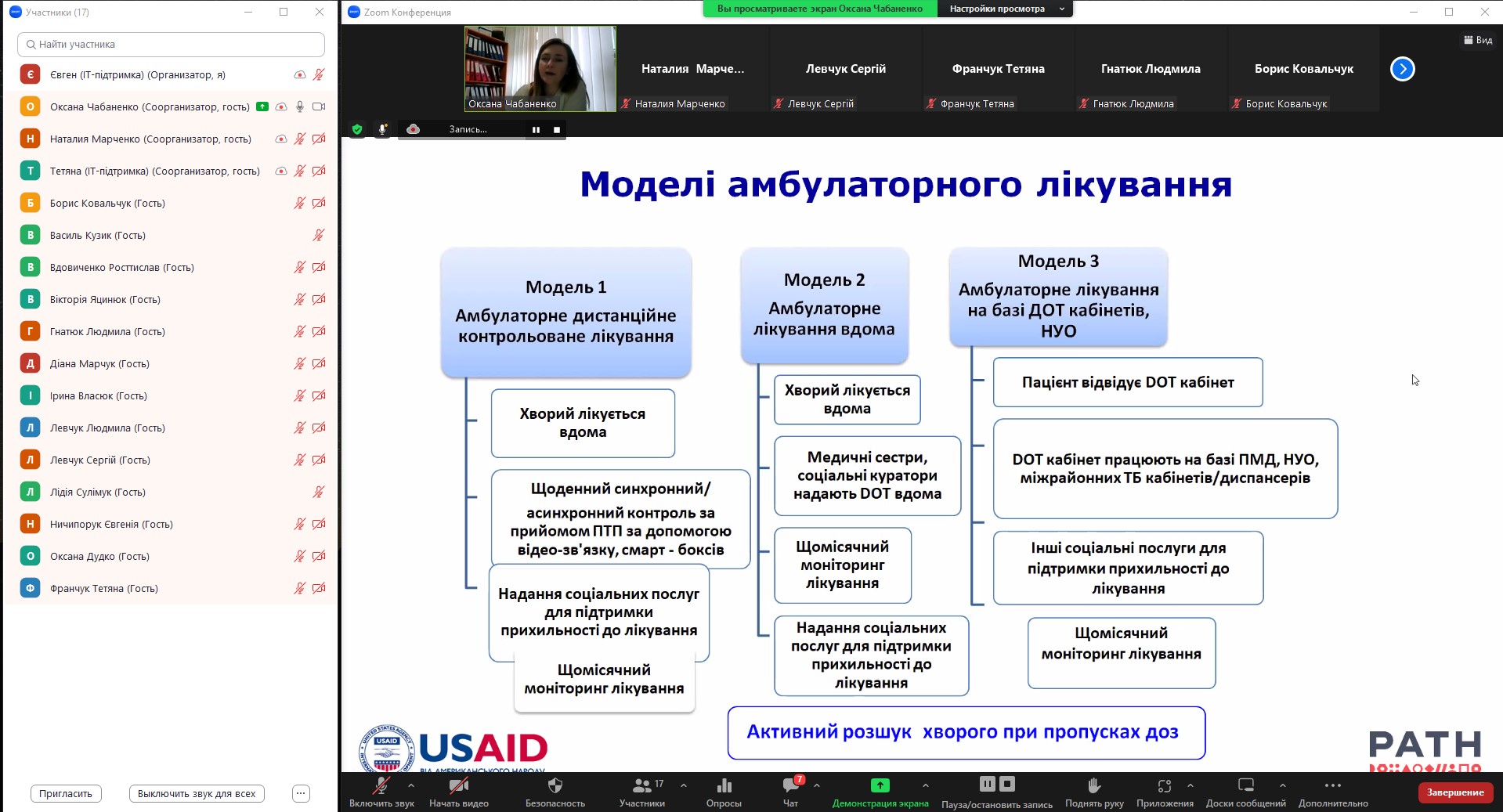1503x812 pixels.
Task: Click the green encryption shield icon
Action: [x=357, y=129]
